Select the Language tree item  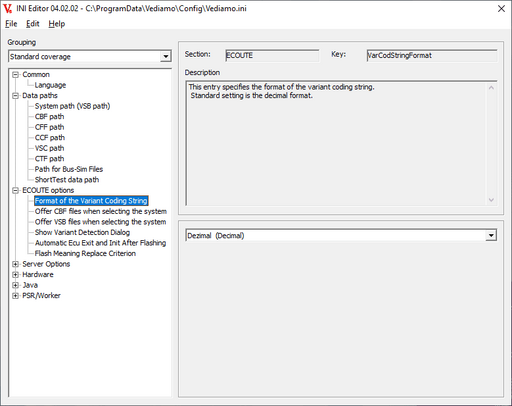[50, 85]
